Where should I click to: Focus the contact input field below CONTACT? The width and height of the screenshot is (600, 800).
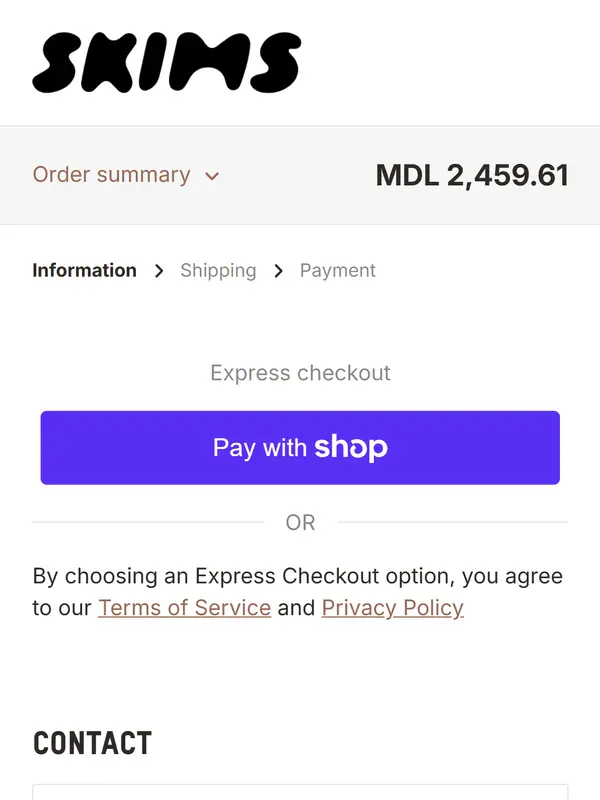(x=300, y=792)
